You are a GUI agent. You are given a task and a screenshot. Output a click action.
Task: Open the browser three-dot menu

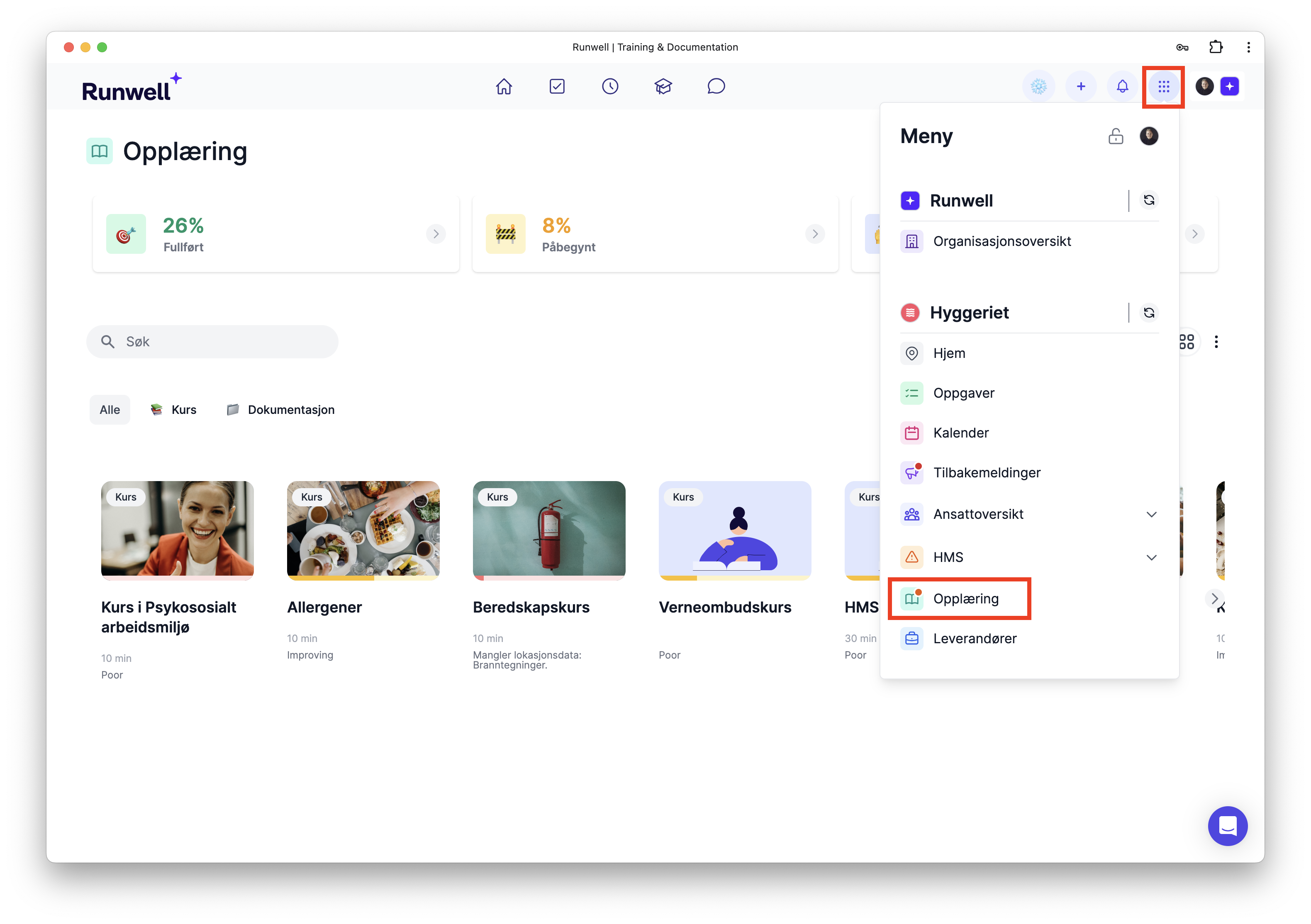tap(1249, 47)
